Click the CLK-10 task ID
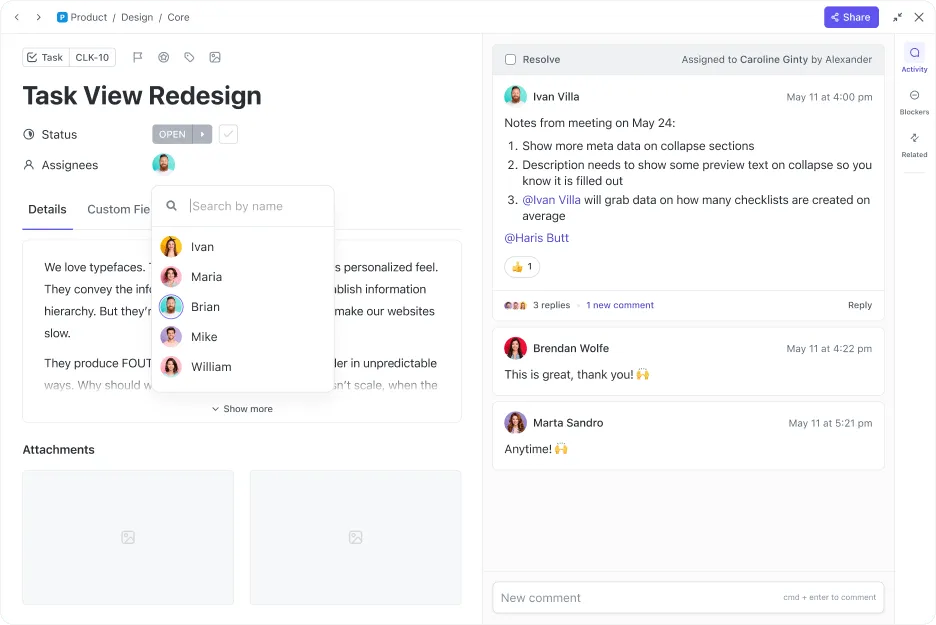Viewport: 936px width, 625px height. (93, 57)
